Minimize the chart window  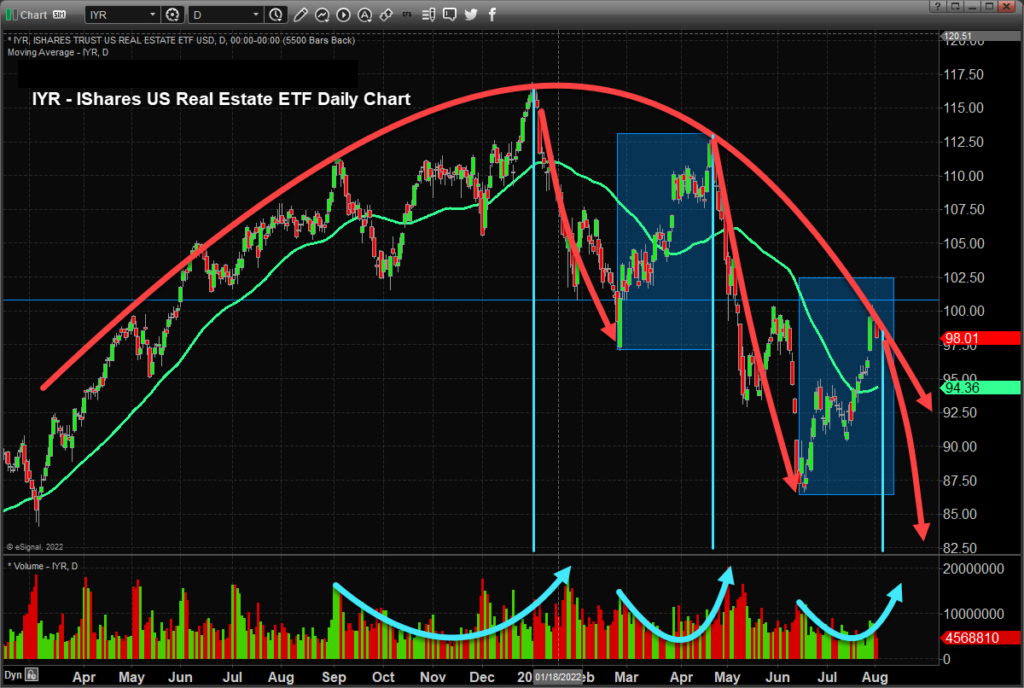point(972,7)
